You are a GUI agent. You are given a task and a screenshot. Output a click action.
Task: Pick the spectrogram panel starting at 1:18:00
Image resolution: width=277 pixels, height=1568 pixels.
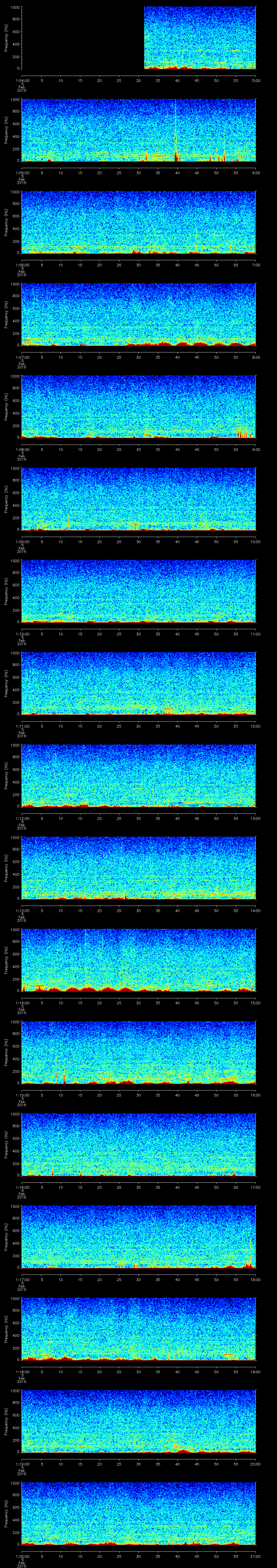pos(139,1329)
